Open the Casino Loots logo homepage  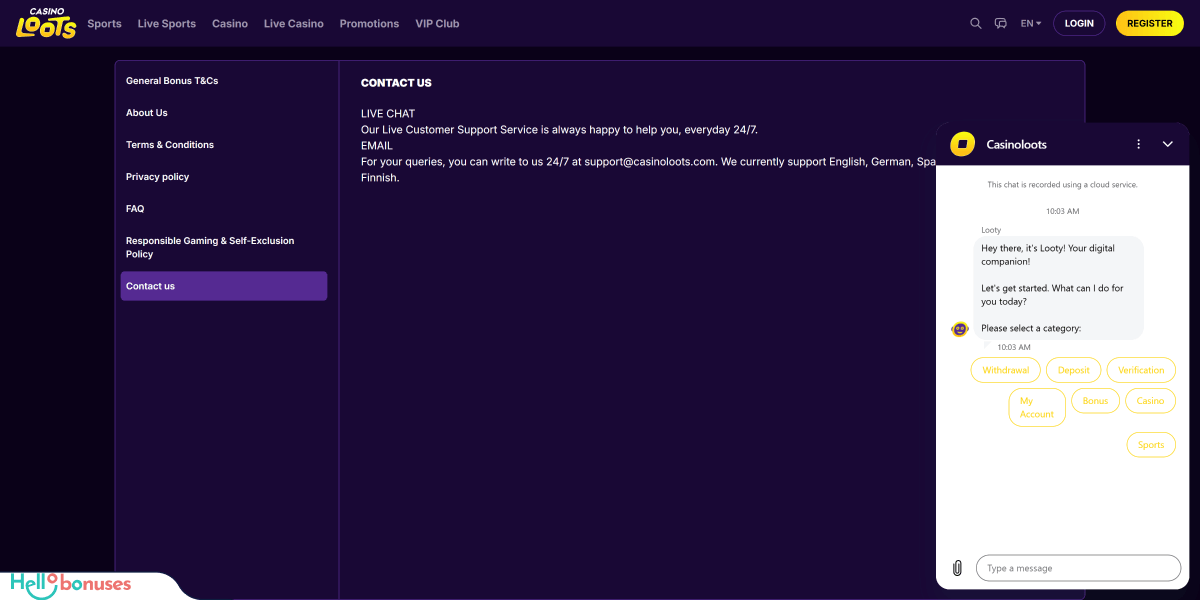(x=46, y=23)
